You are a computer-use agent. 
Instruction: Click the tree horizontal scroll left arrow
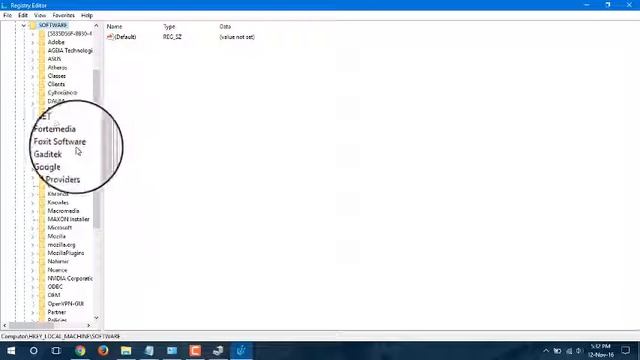5,326
